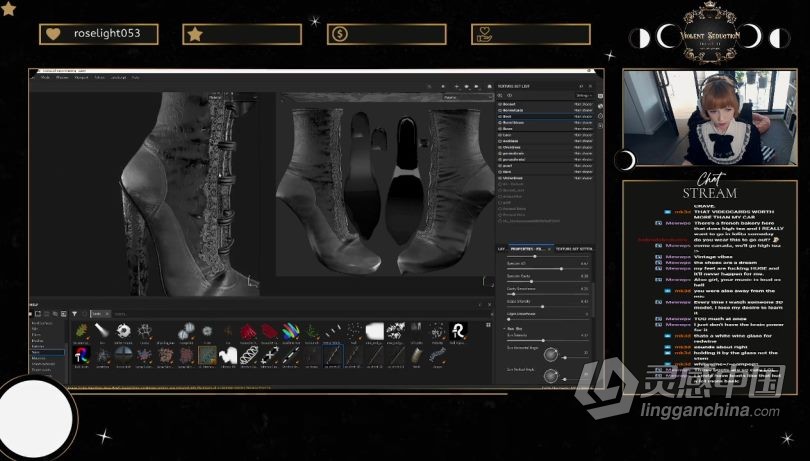Switch to the Layers tab
The image size is (810, 461).
click(501, 249)
